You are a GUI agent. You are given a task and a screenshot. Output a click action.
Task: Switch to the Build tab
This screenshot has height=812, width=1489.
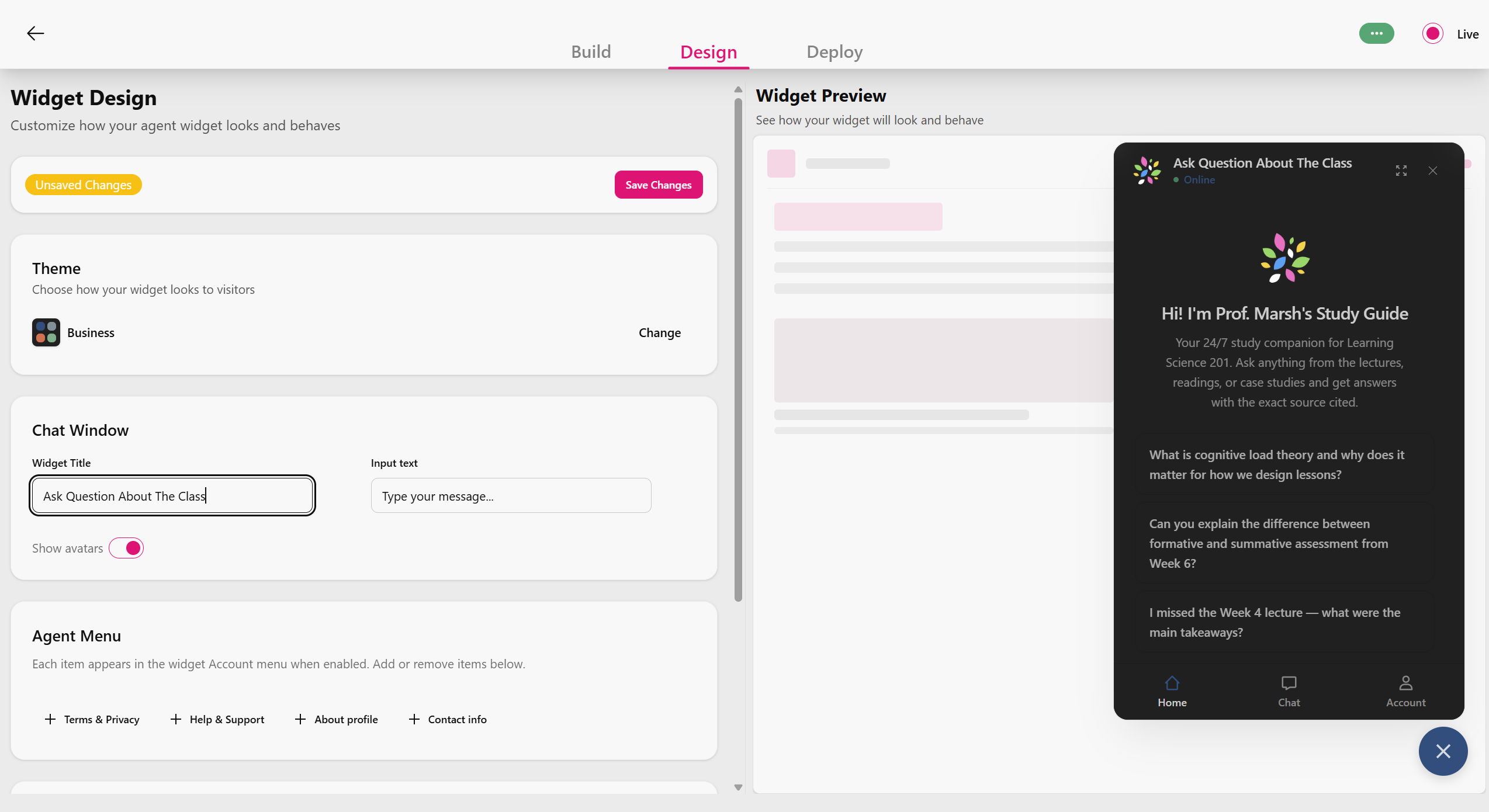[591, 51]
